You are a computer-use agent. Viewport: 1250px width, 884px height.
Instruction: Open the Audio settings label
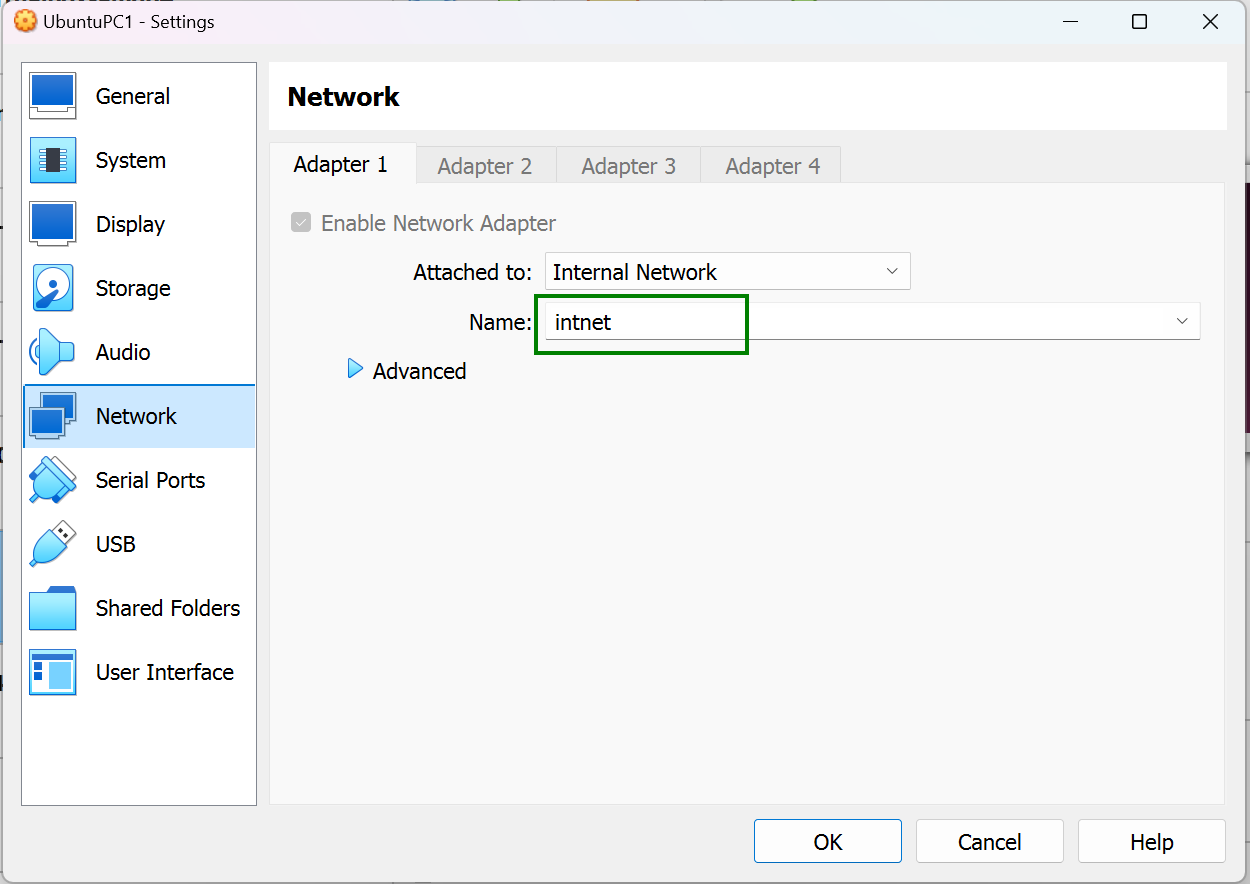(123, 352)
